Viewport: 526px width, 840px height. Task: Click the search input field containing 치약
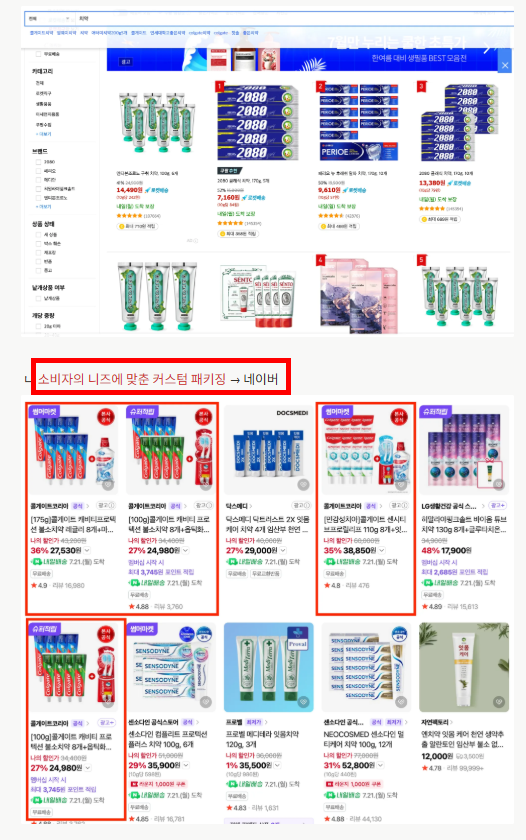tap(295, 19)
